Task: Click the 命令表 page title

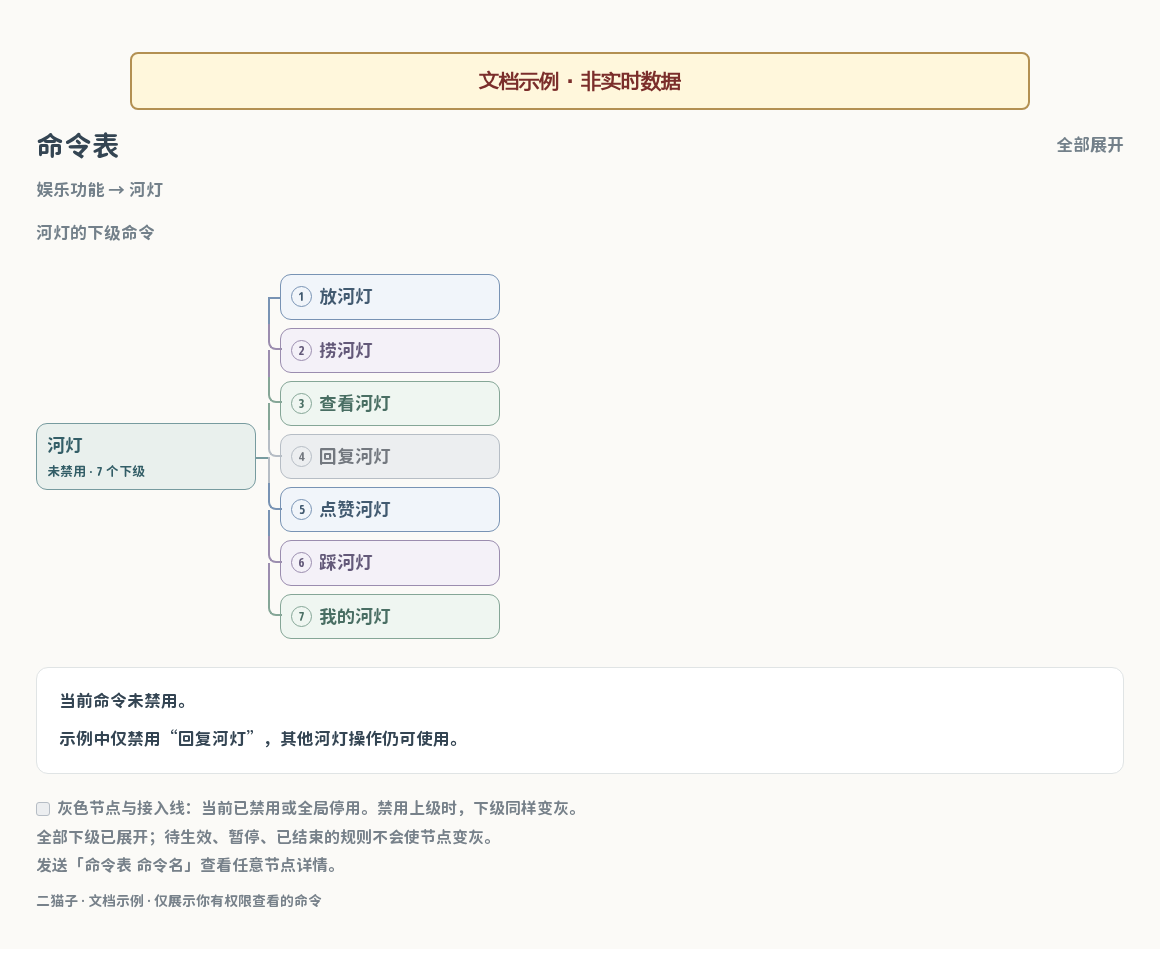Action: pyautogui.click(x=78, y=146)
